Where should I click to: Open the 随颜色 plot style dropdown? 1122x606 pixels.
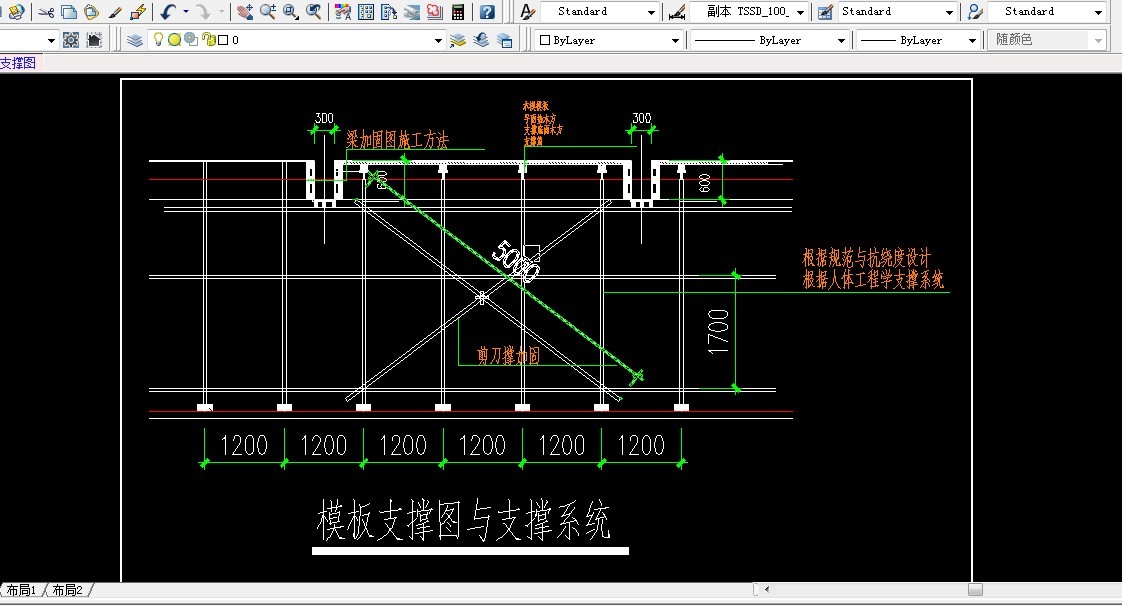[x=1098, y=41]
